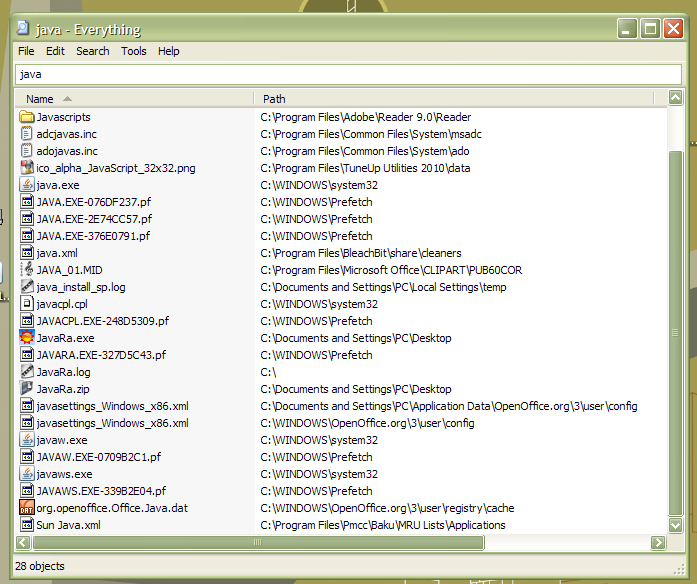Viewport: 697px width, 584px height.
Task: Open the File menu
Action: (26, 51)
